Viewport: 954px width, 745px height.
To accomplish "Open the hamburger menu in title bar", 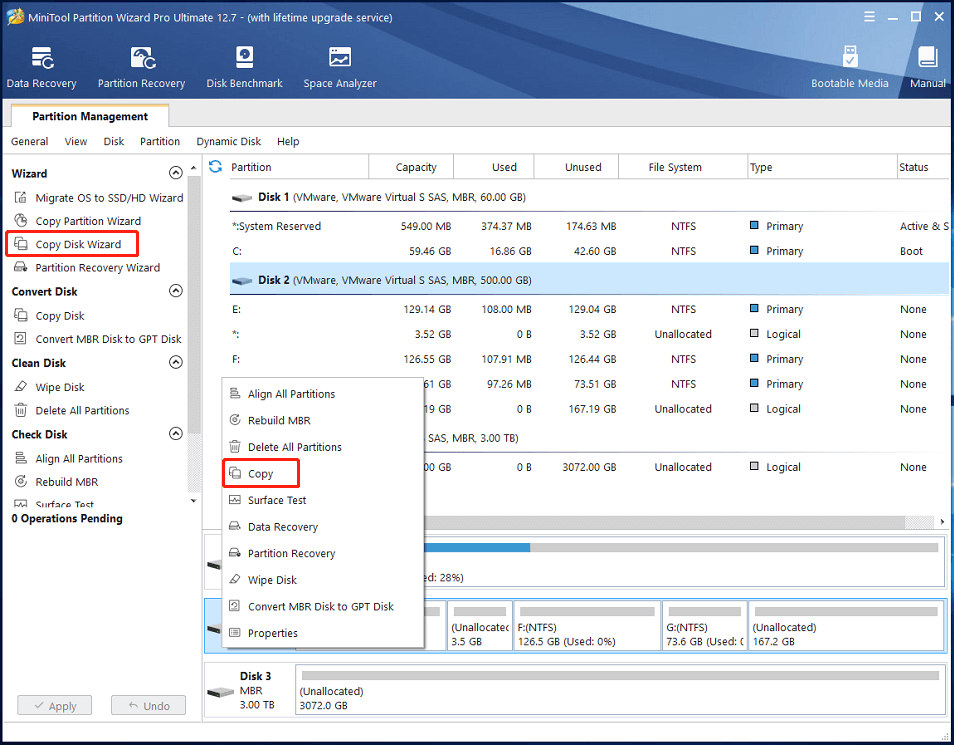I will tap(869, 17).
